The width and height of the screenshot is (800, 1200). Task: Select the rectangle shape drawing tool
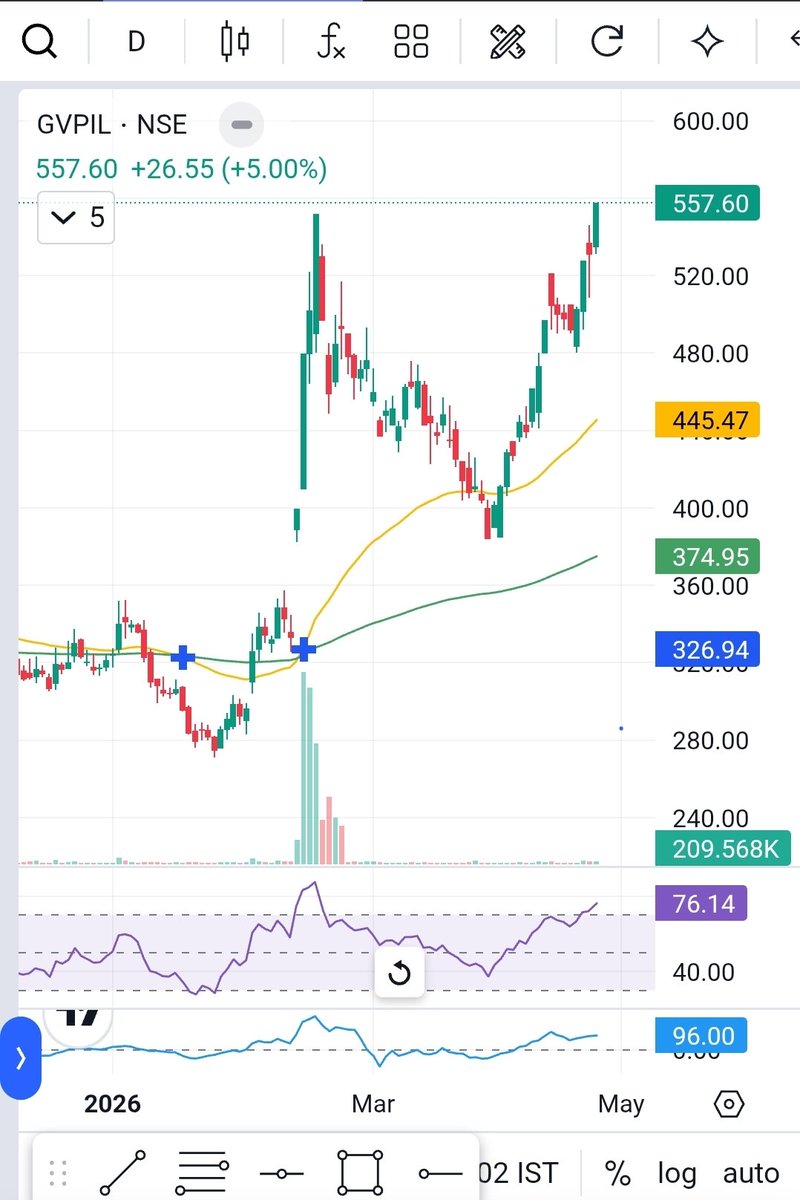360,1172
